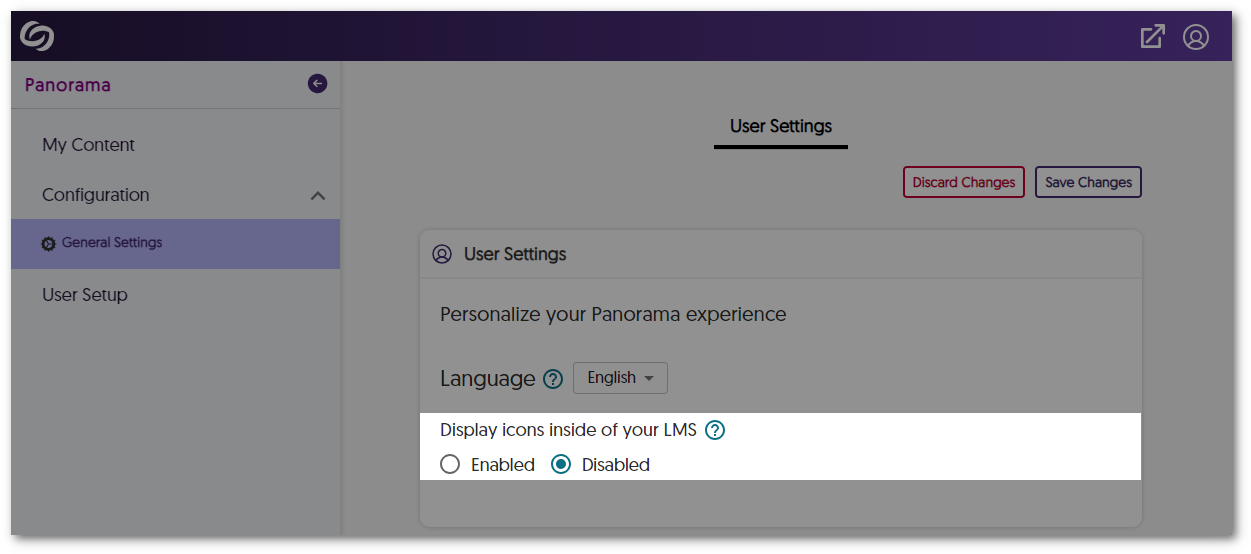Show help for the Language setting
This screenshot has height=554, width=1251.
(x=552, y=379)
